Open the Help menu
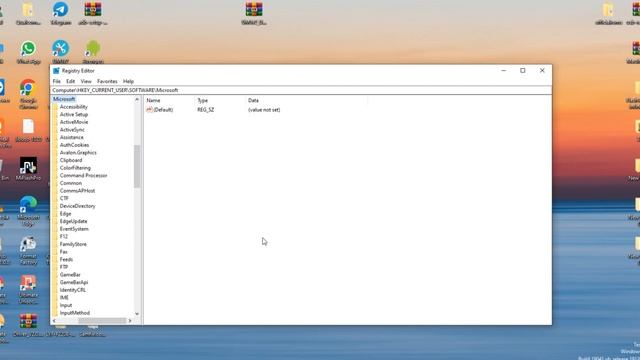 tap(128, 81)
